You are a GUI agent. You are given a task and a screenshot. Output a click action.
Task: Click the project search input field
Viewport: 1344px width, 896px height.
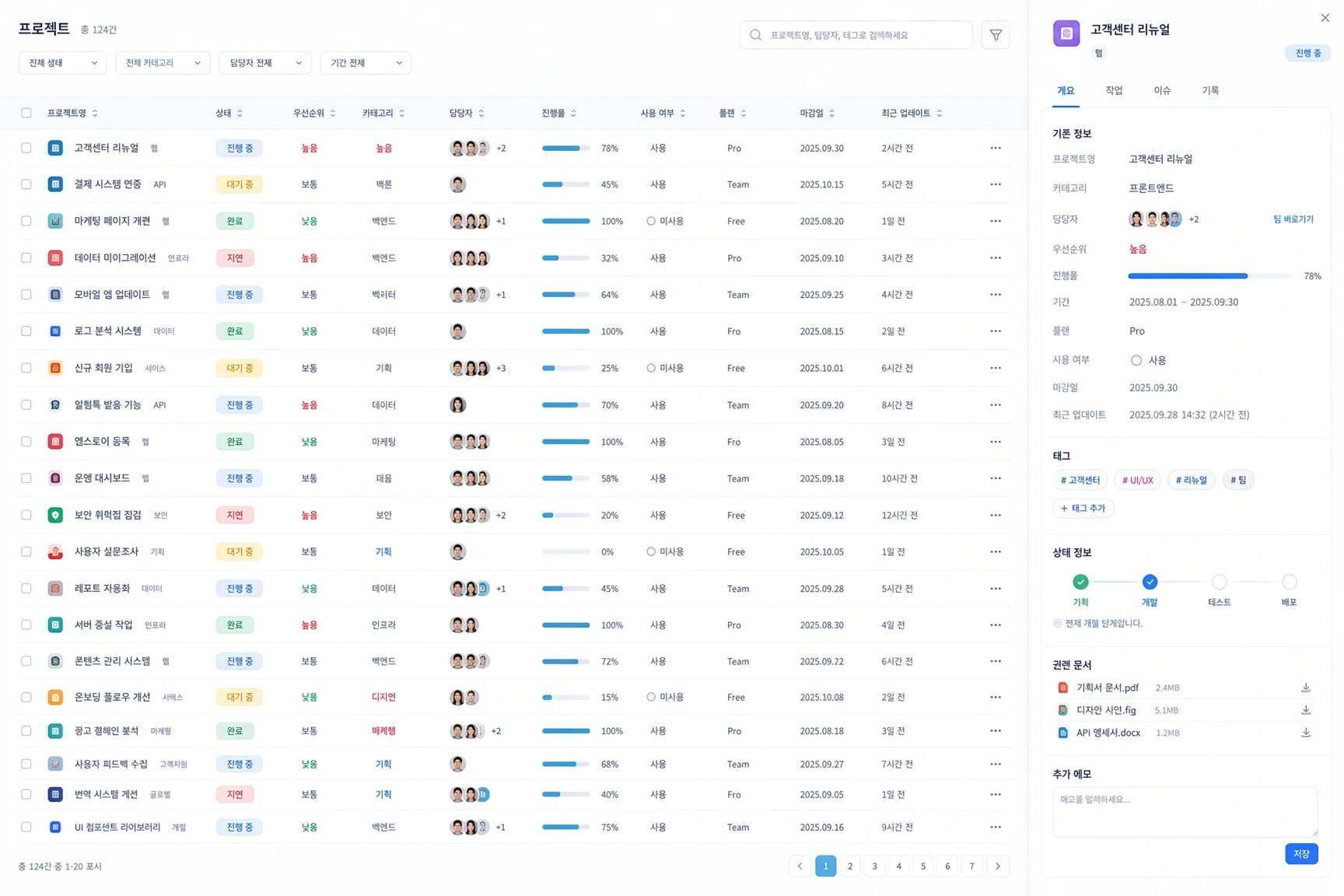click(x=856, y=35)
